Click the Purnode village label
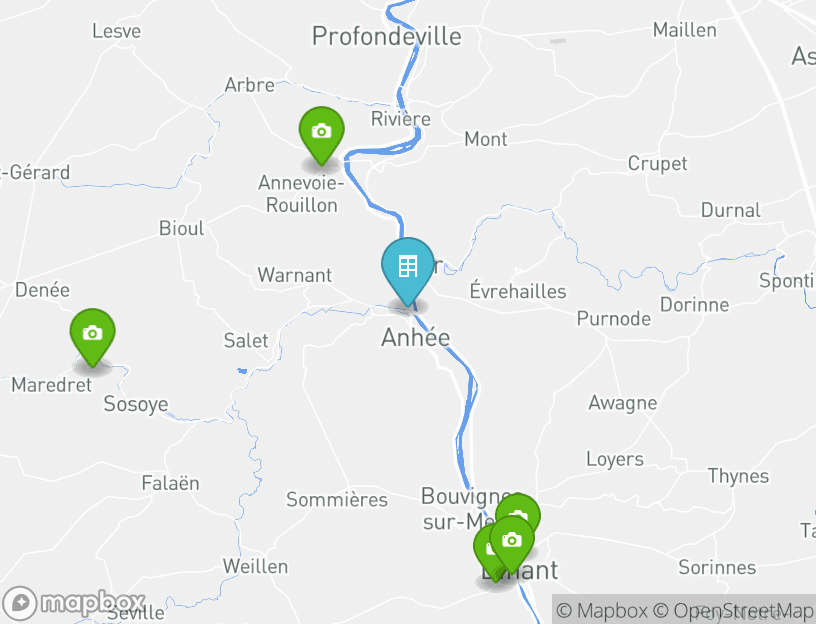 pos(614,319)
